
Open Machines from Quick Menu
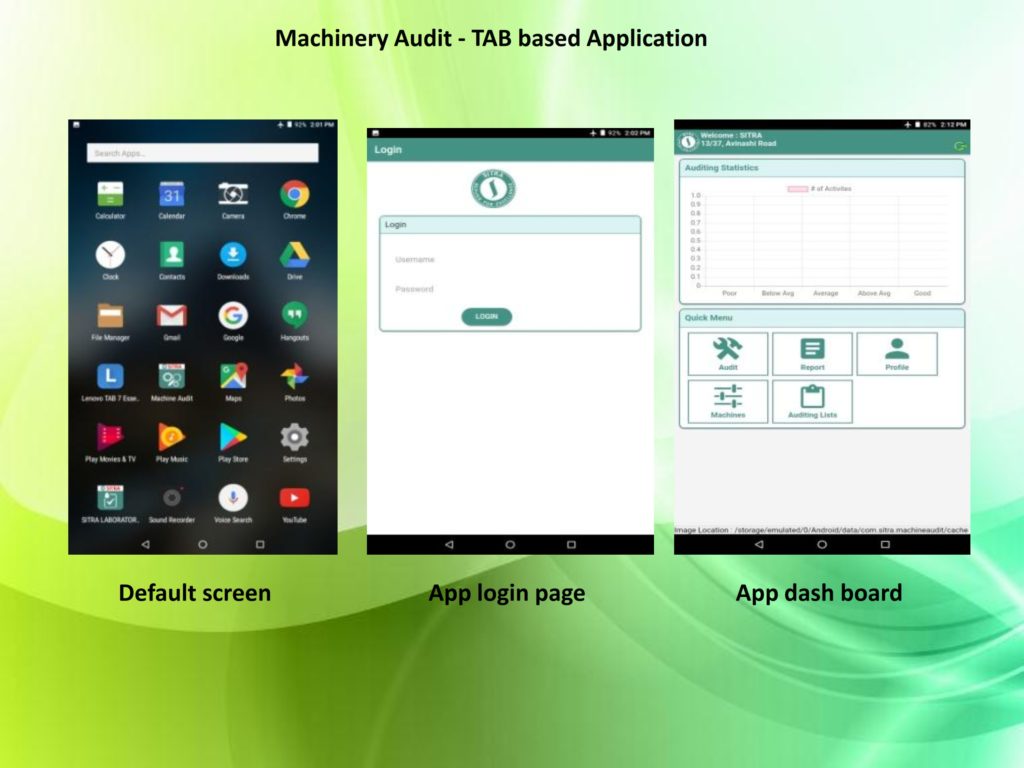[x=728, y=401]
